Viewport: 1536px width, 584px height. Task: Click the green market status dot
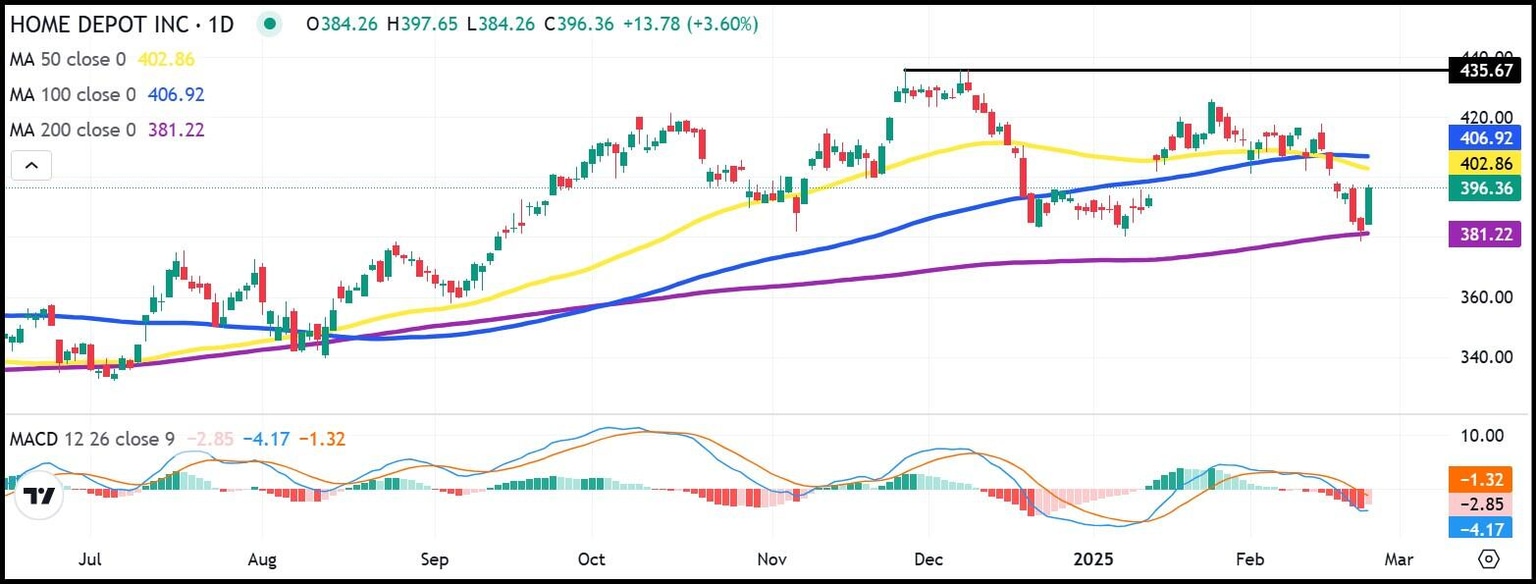[268, 24]
